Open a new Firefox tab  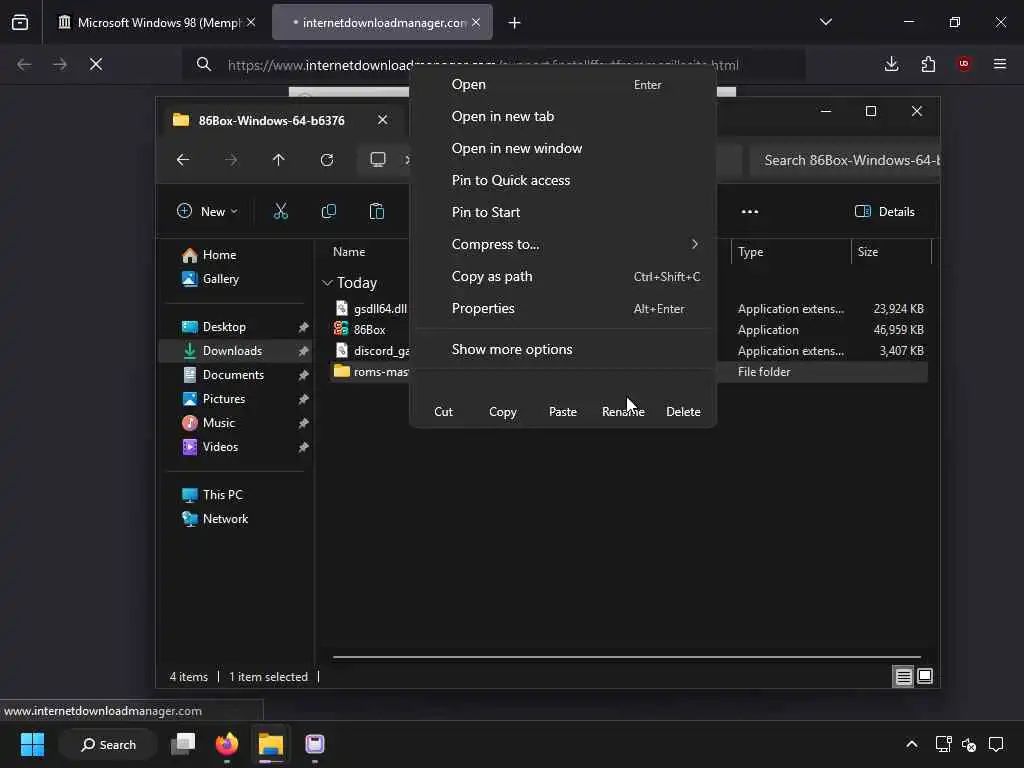(x=514, y=23)
